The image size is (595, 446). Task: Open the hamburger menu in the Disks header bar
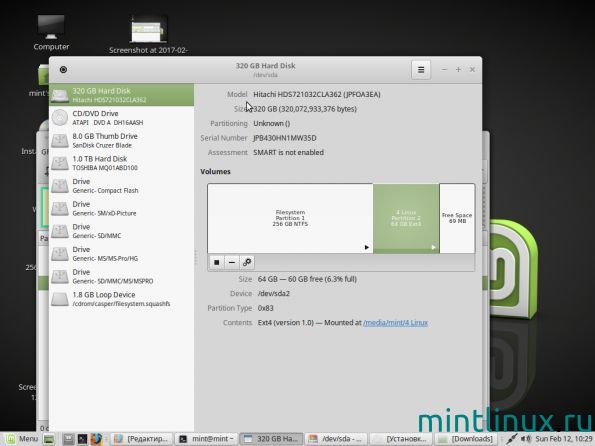(421, 70)
